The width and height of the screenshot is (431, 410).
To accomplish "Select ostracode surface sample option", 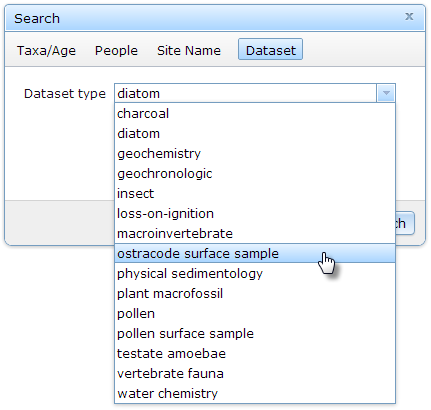I will (255, 253).
